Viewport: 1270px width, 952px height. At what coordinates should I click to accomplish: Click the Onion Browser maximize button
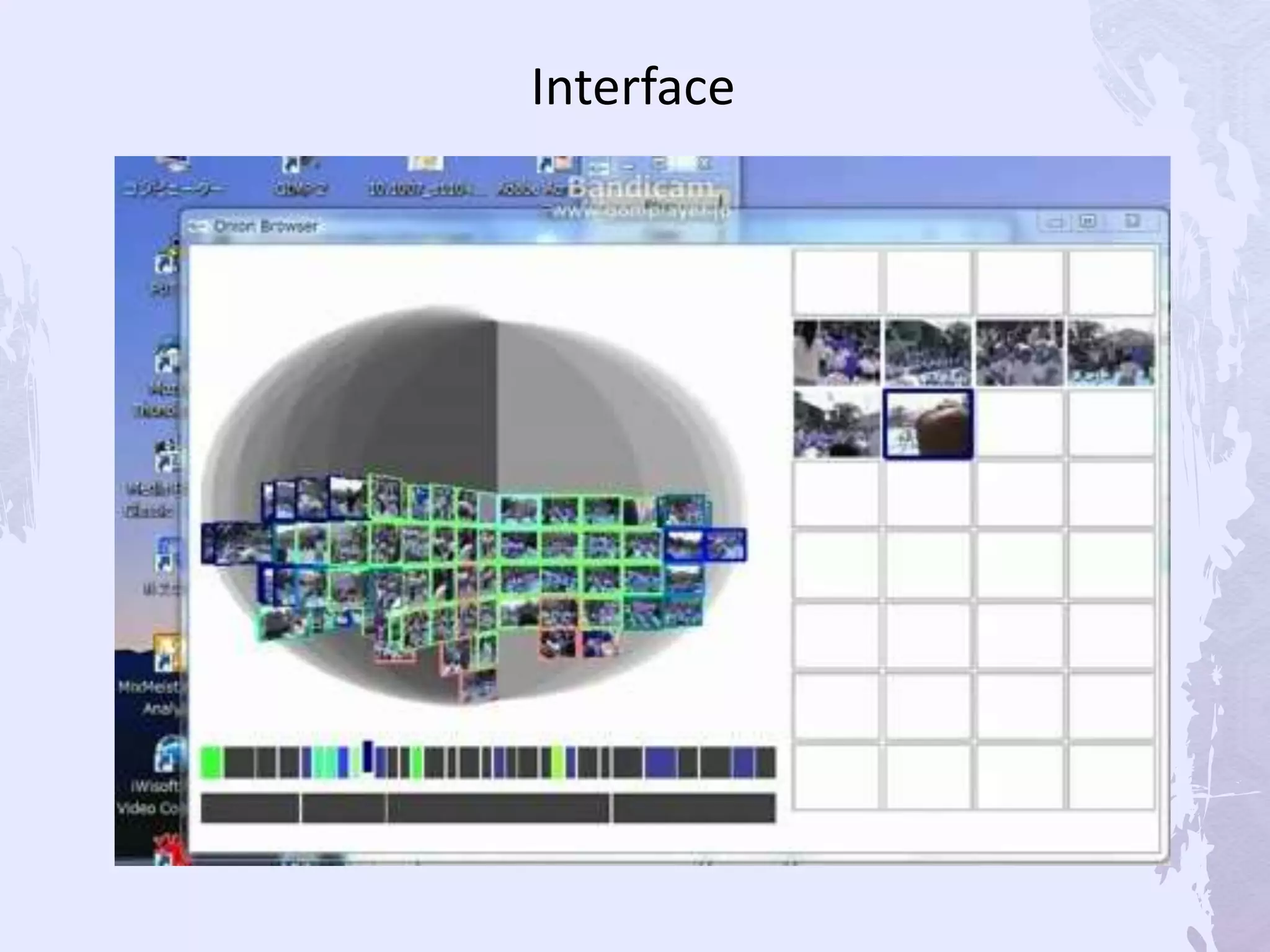coord(1088,222)
